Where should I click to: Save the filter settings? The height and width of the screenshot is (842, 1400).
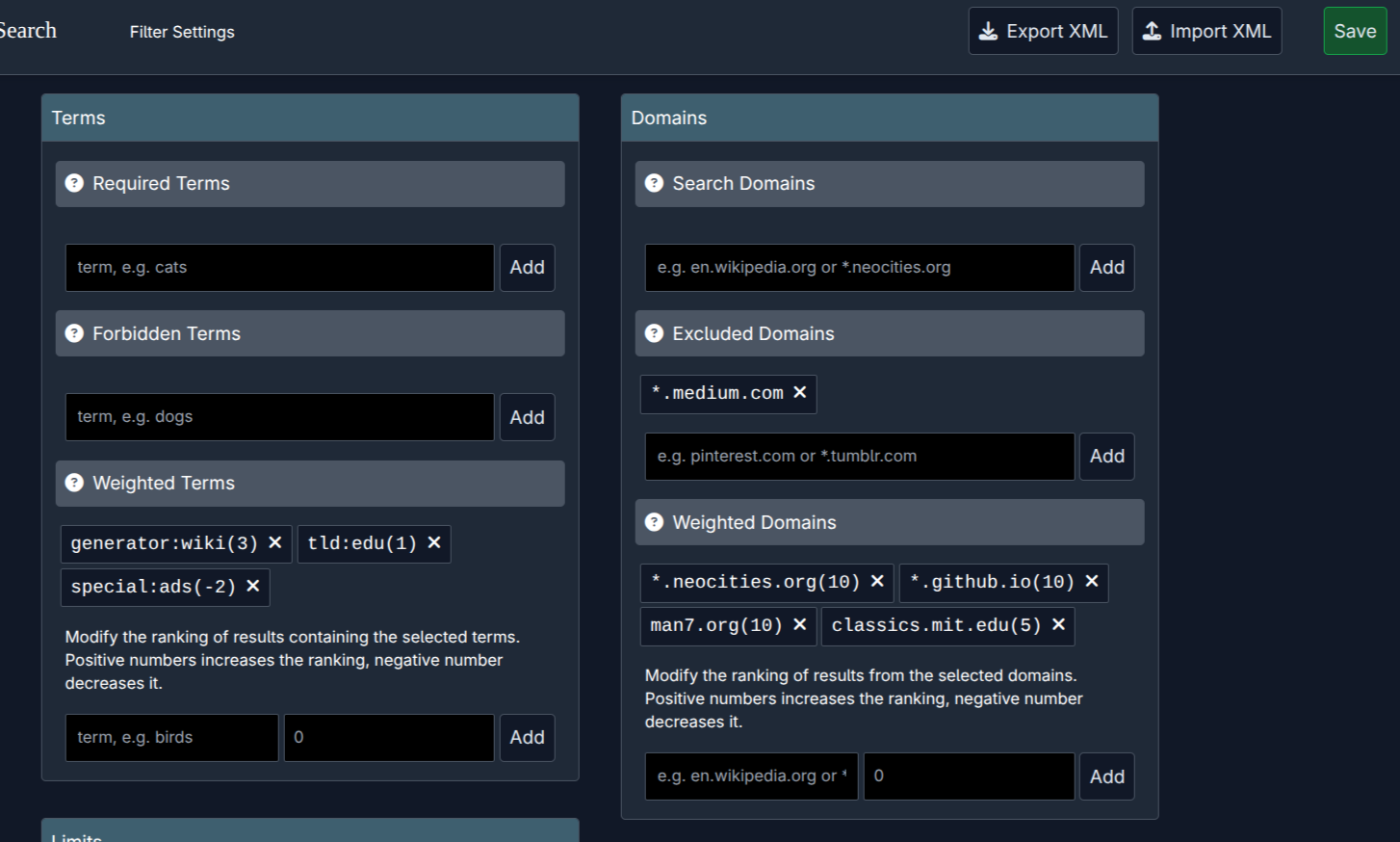(x=1355, y=31)
